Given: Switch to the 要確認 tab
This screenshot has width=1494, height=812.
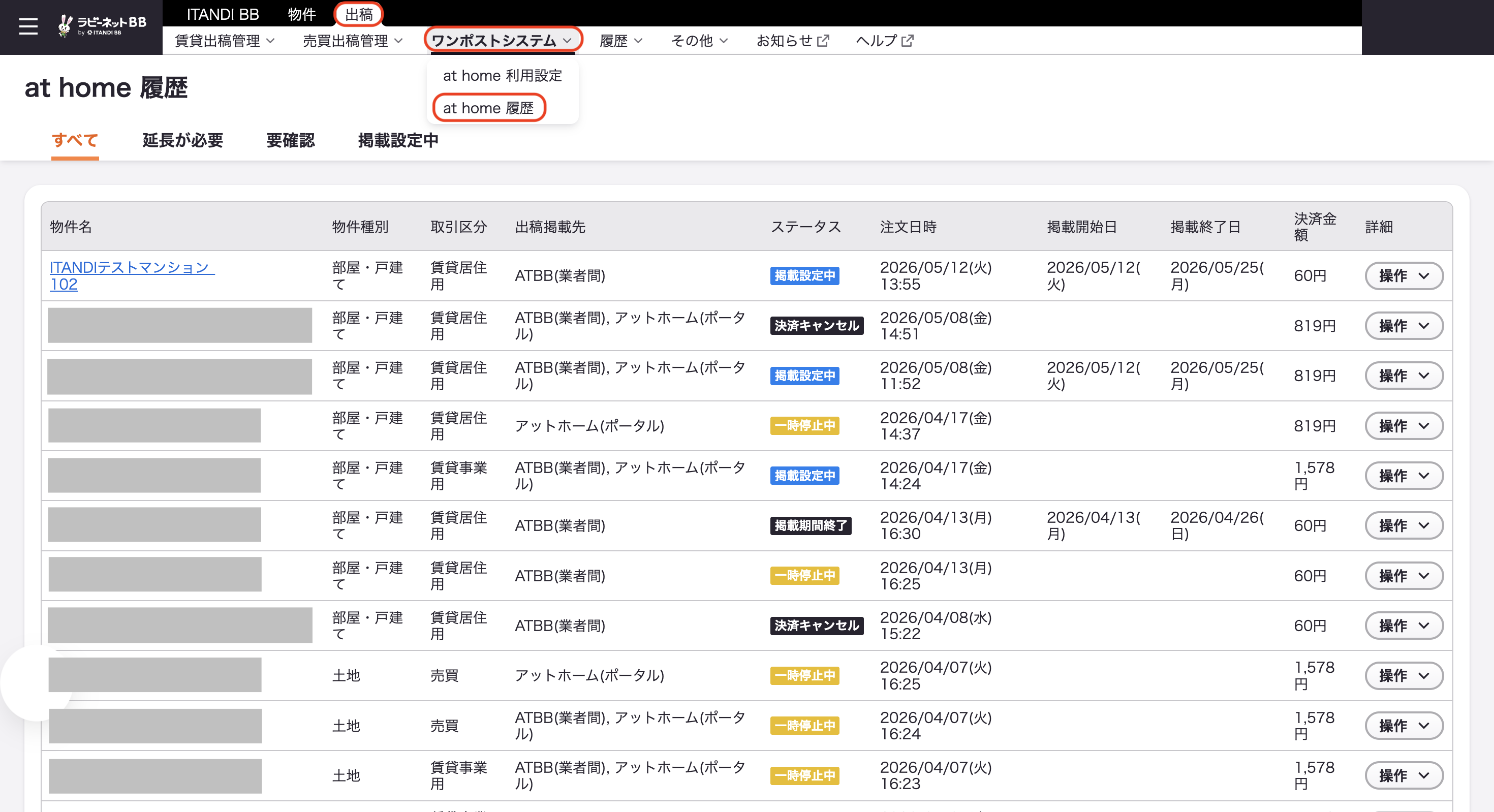Looking at the screenshot, I should (290, 140).
